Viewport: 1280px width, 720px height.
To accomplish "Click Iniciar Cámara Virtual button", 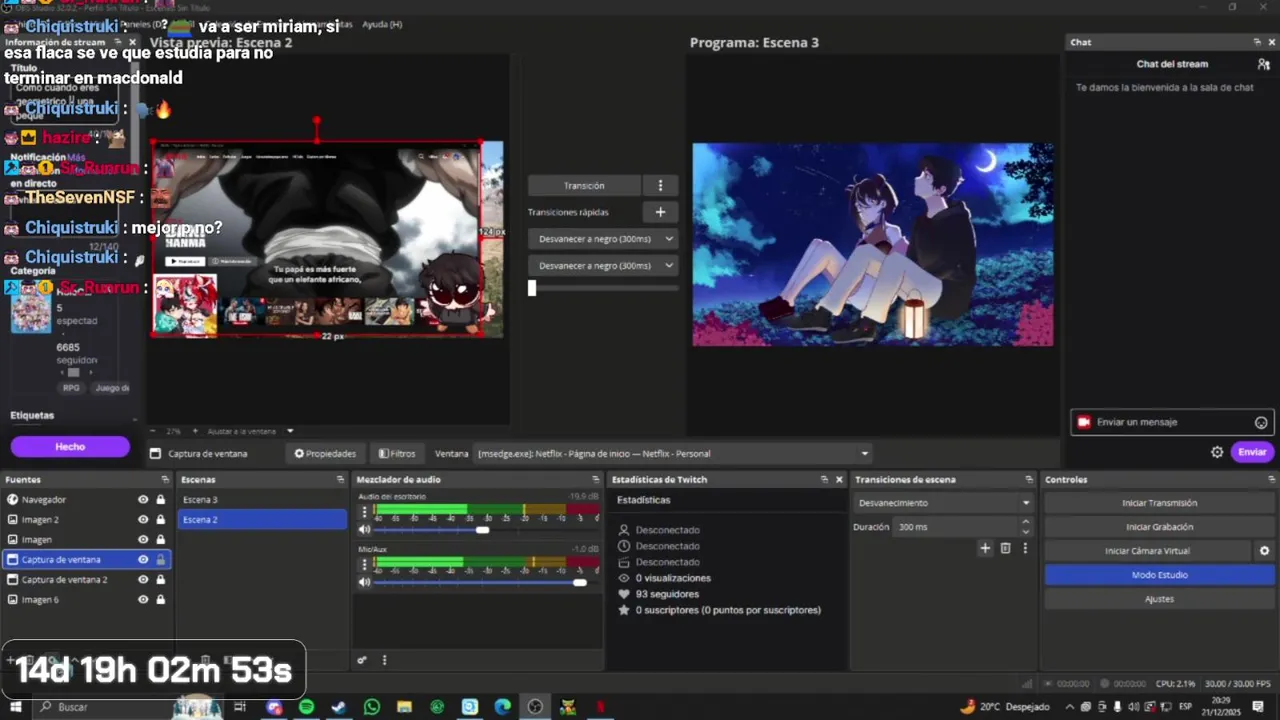I will [1147, 551].
